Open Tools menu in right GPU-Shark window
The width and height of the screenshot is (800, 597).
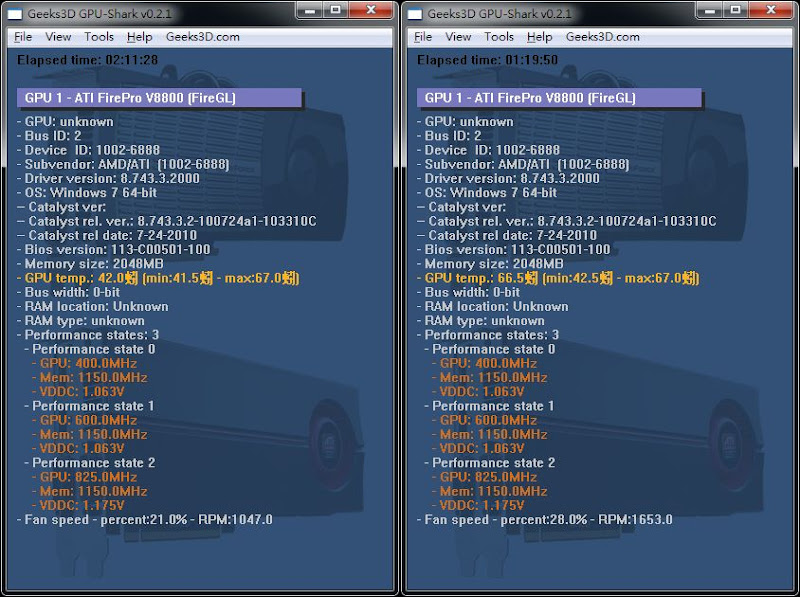pyautogui.click(x=499, y=37)
